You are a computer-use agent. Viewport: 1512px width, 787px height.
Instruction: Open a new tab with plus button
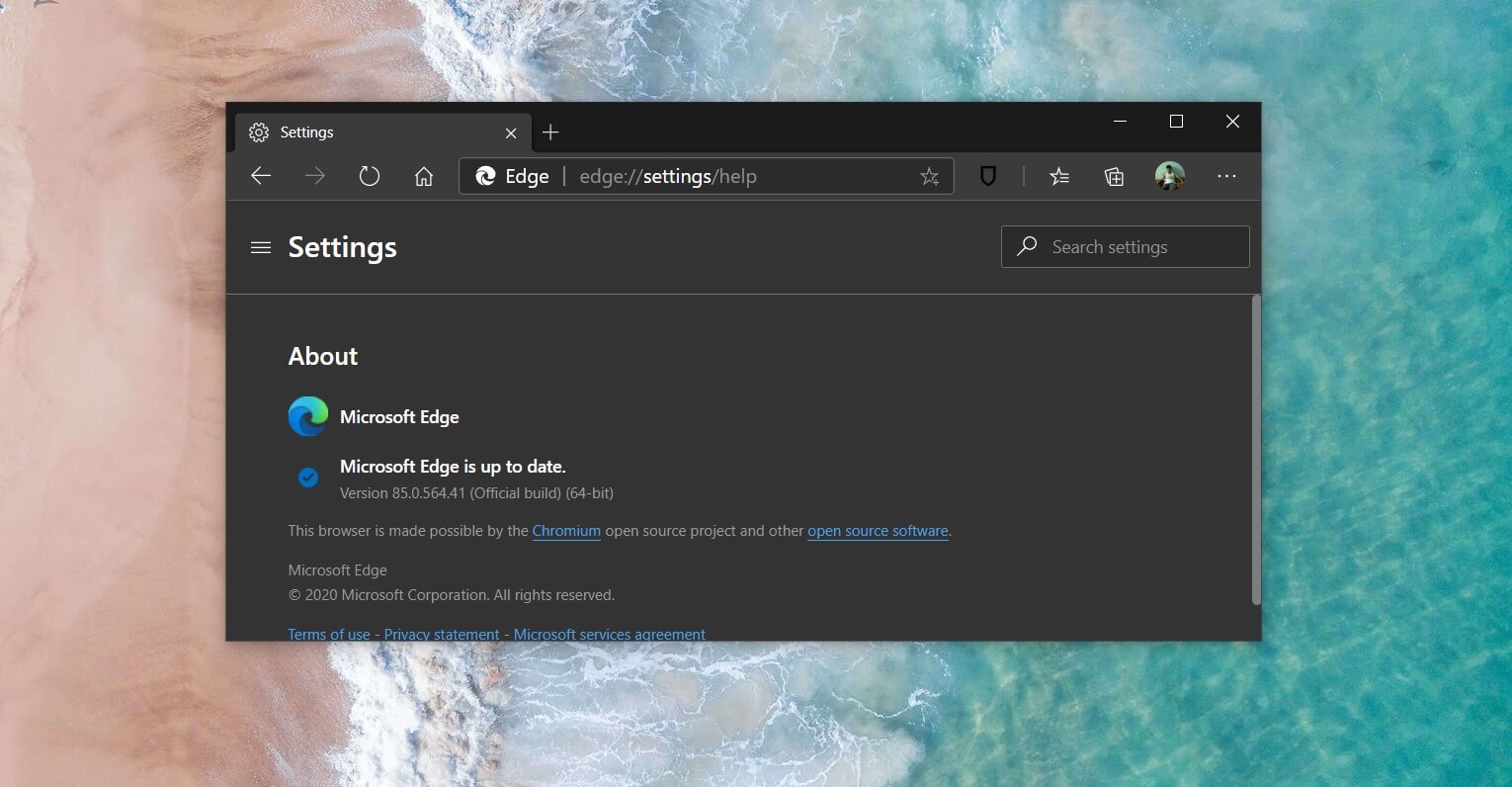(x=550, y=132)
